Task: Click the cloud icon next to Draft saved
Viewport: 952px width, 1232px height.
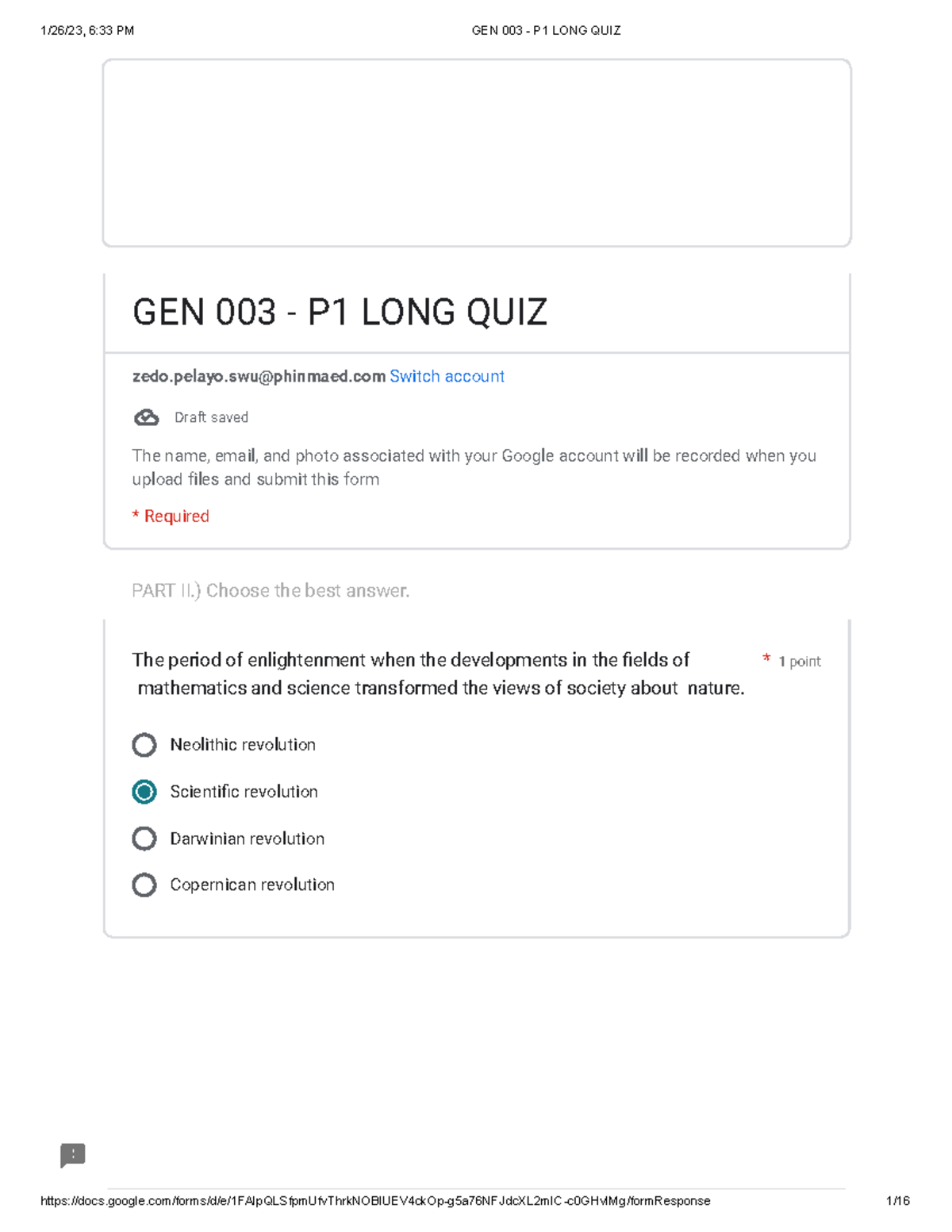Action: click(x=146, y=416)
